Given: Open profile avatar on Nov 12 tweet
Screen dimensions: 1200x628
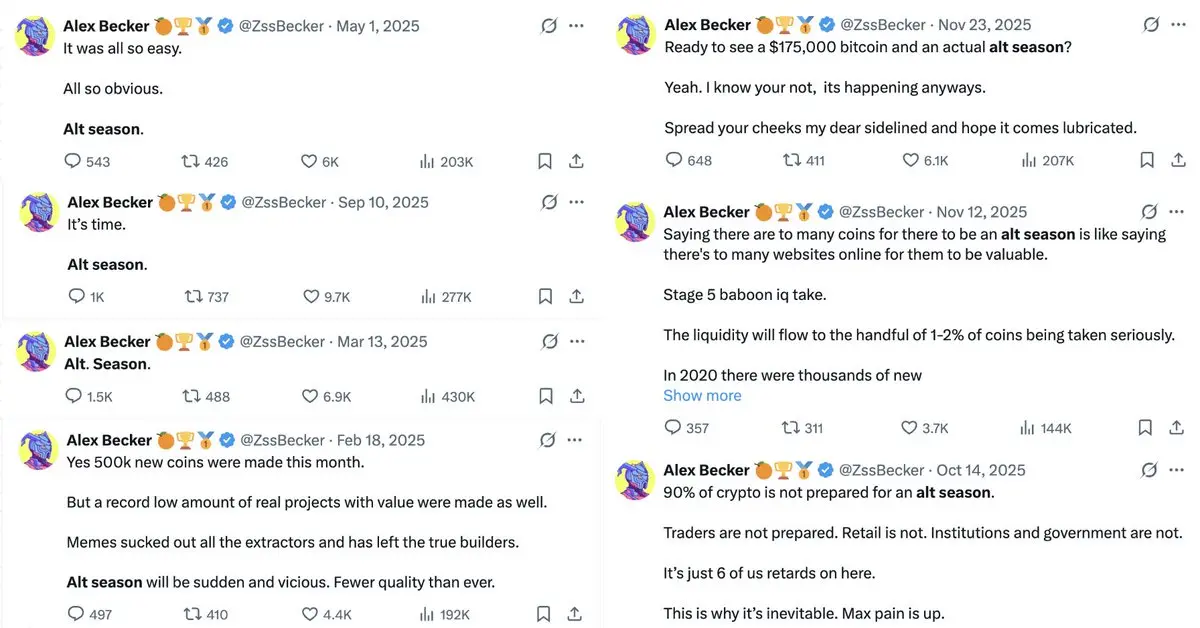Looking at the screenshot, I should (x=634, y=221).
